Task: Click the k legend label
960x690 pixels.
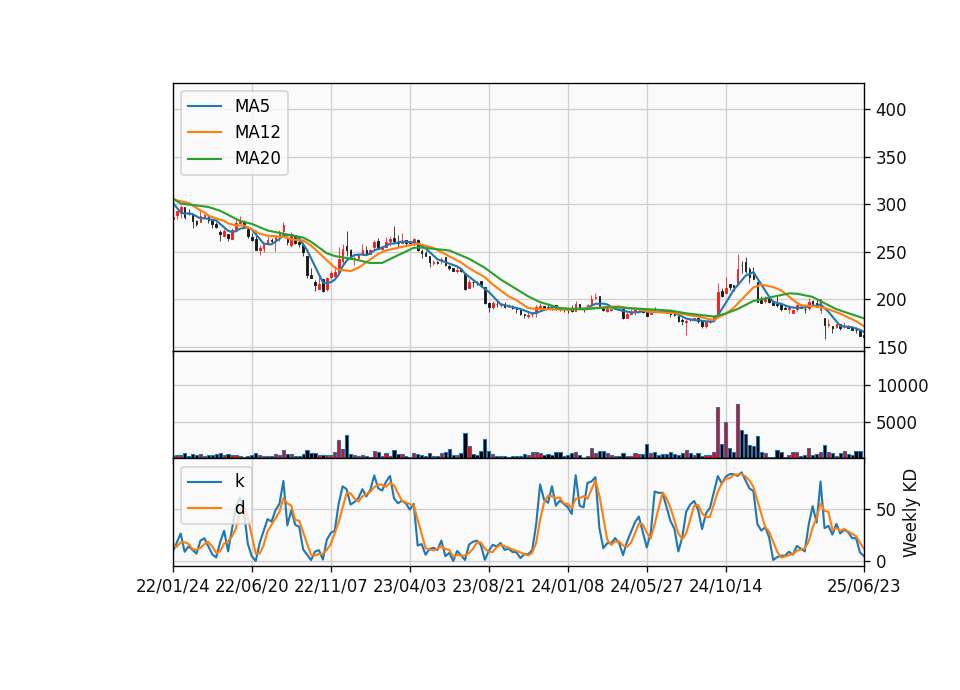Action: [239, 481]
